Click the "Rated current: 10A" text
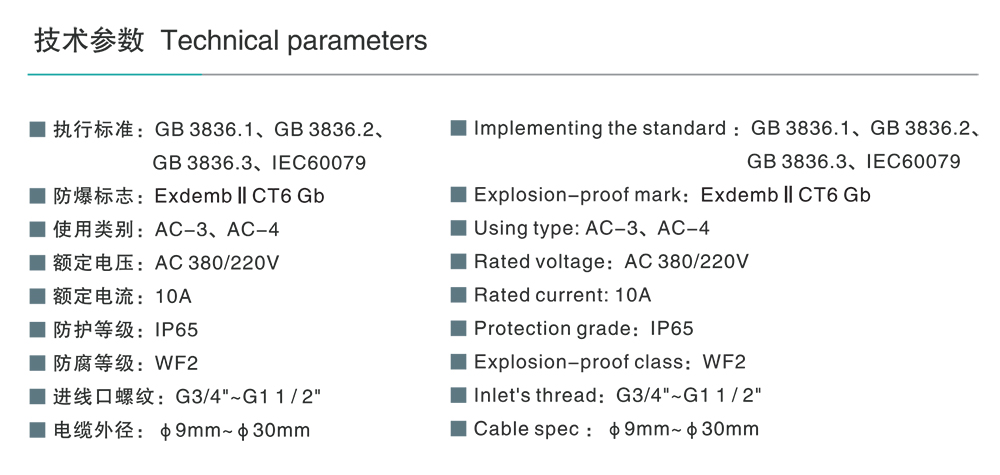 pos(562,295)
